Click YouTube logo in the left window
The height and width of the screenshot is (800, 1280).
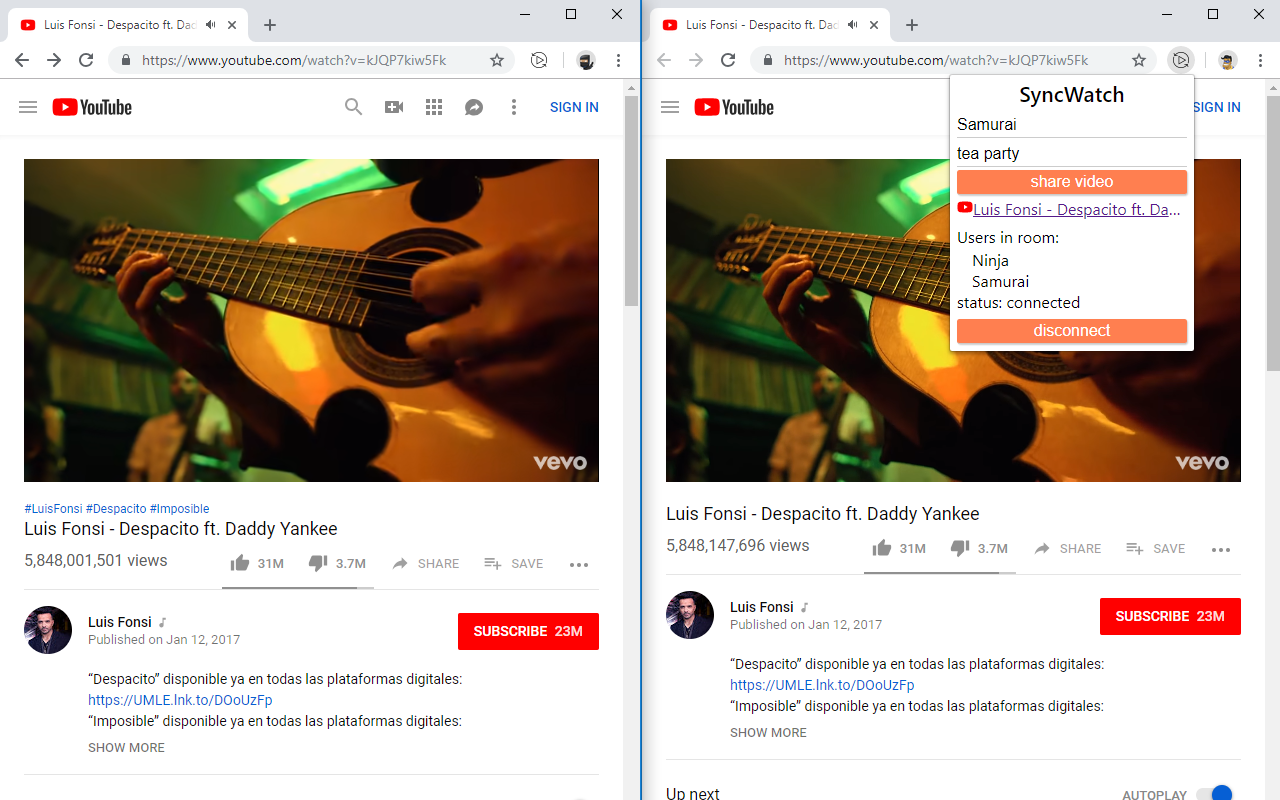(x=92, y=107)
